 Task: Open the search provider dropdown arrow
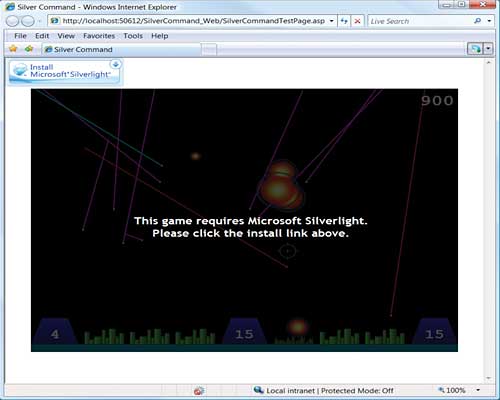(489, 21)
